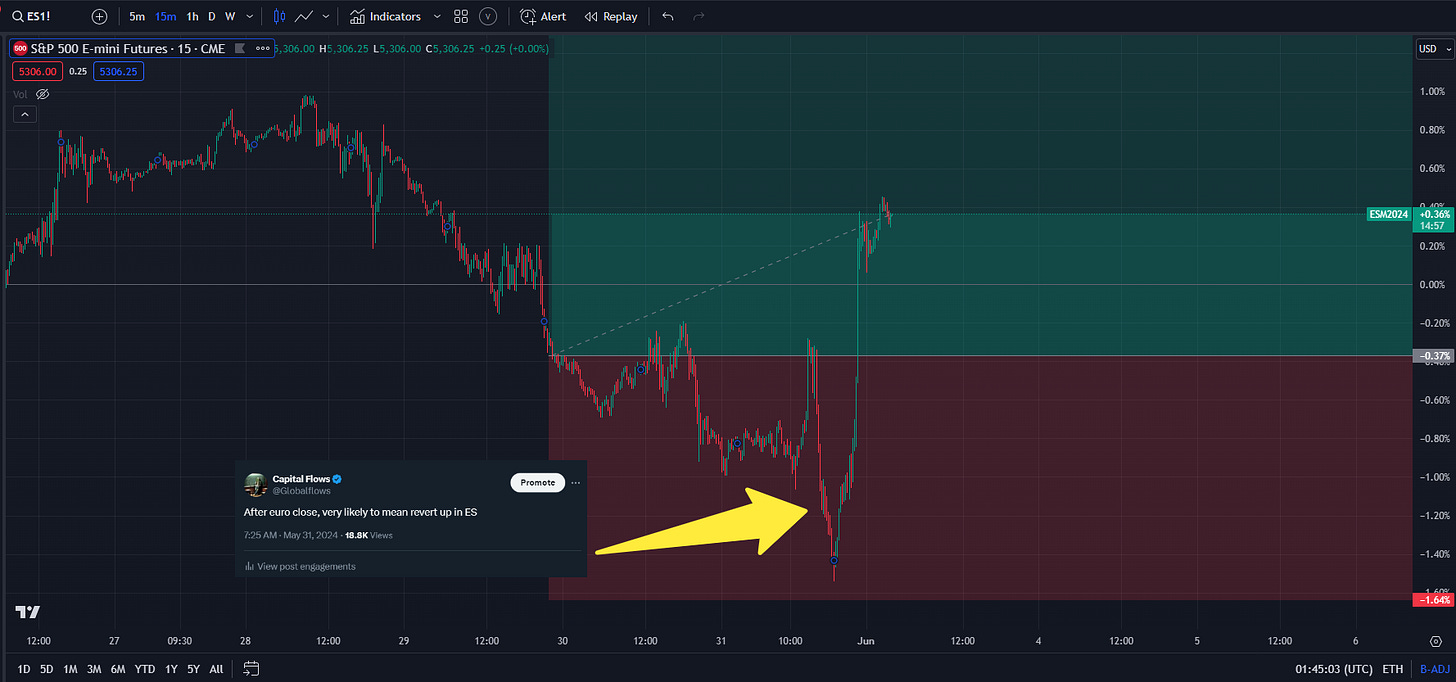This screenshot has width=1456, height=682.
Task: Set range to 1M
Action: 70,668
